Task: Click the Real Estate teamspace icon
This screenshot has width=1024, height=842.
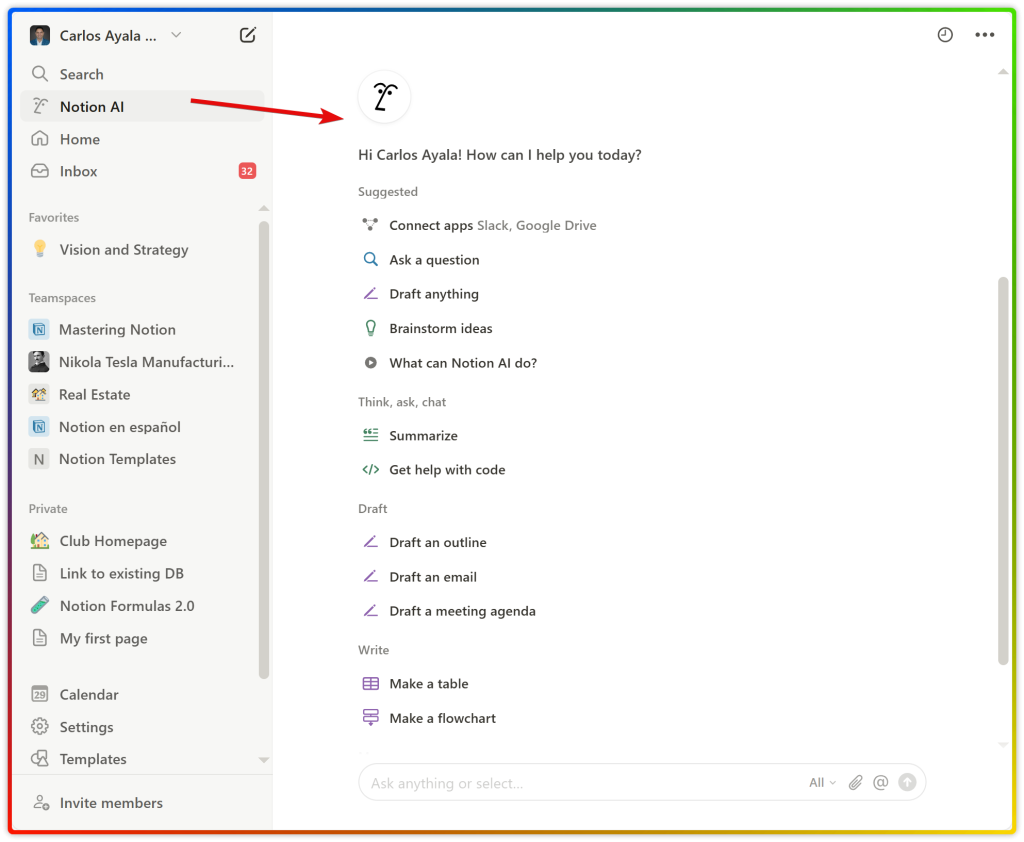Action: tap(39, 395)
